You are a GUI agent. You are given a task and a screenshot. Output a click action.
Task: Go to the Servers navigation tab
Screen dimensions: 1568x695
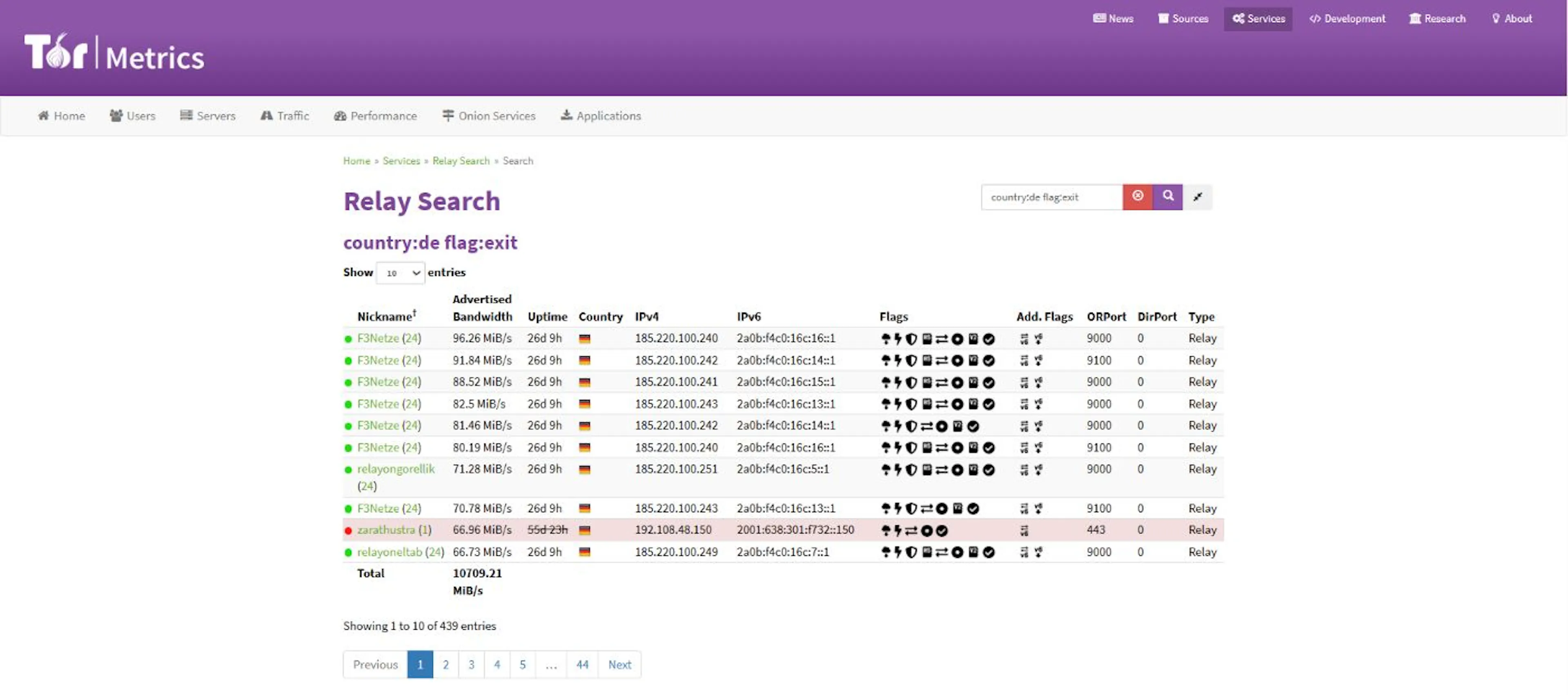point(207,115)
